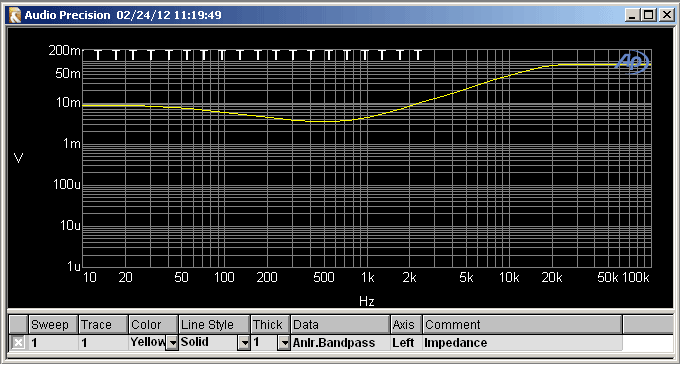680x365 pixels.
Task: Toggle the trace 1 visibility checkbox
Action: (18, 343)
